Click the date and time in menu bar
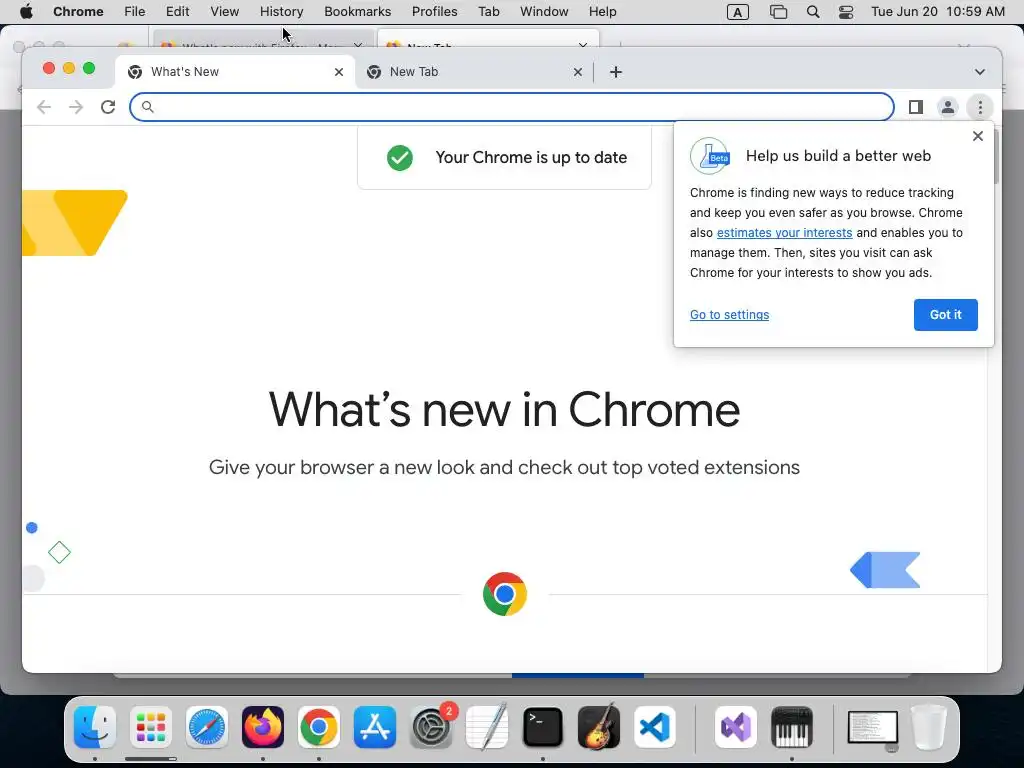 click(x=938, y=12)
